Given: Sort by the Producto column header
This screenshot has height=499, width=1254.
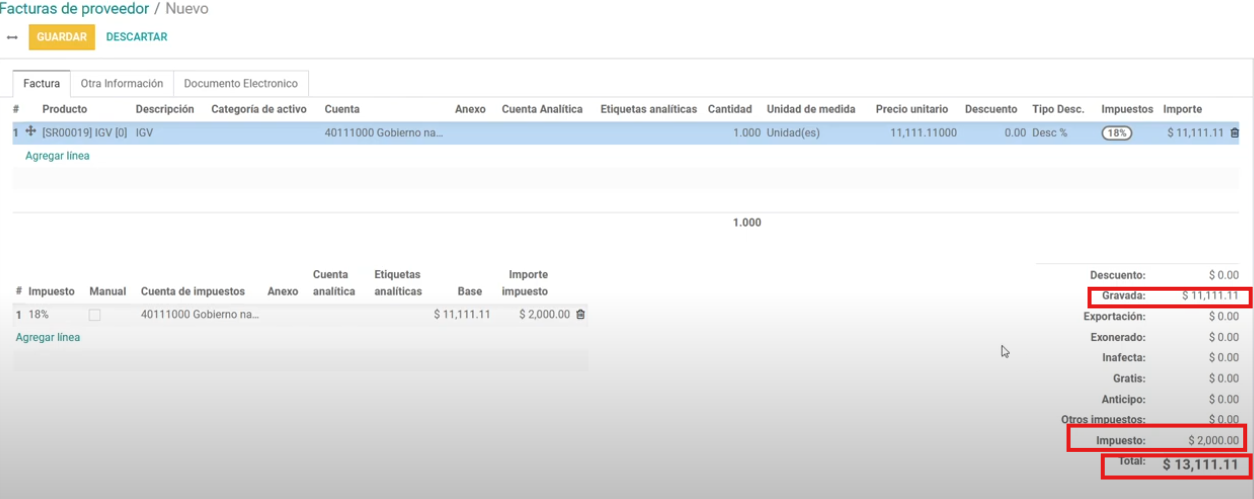Looking at the screenshot, I should (64, 109).
